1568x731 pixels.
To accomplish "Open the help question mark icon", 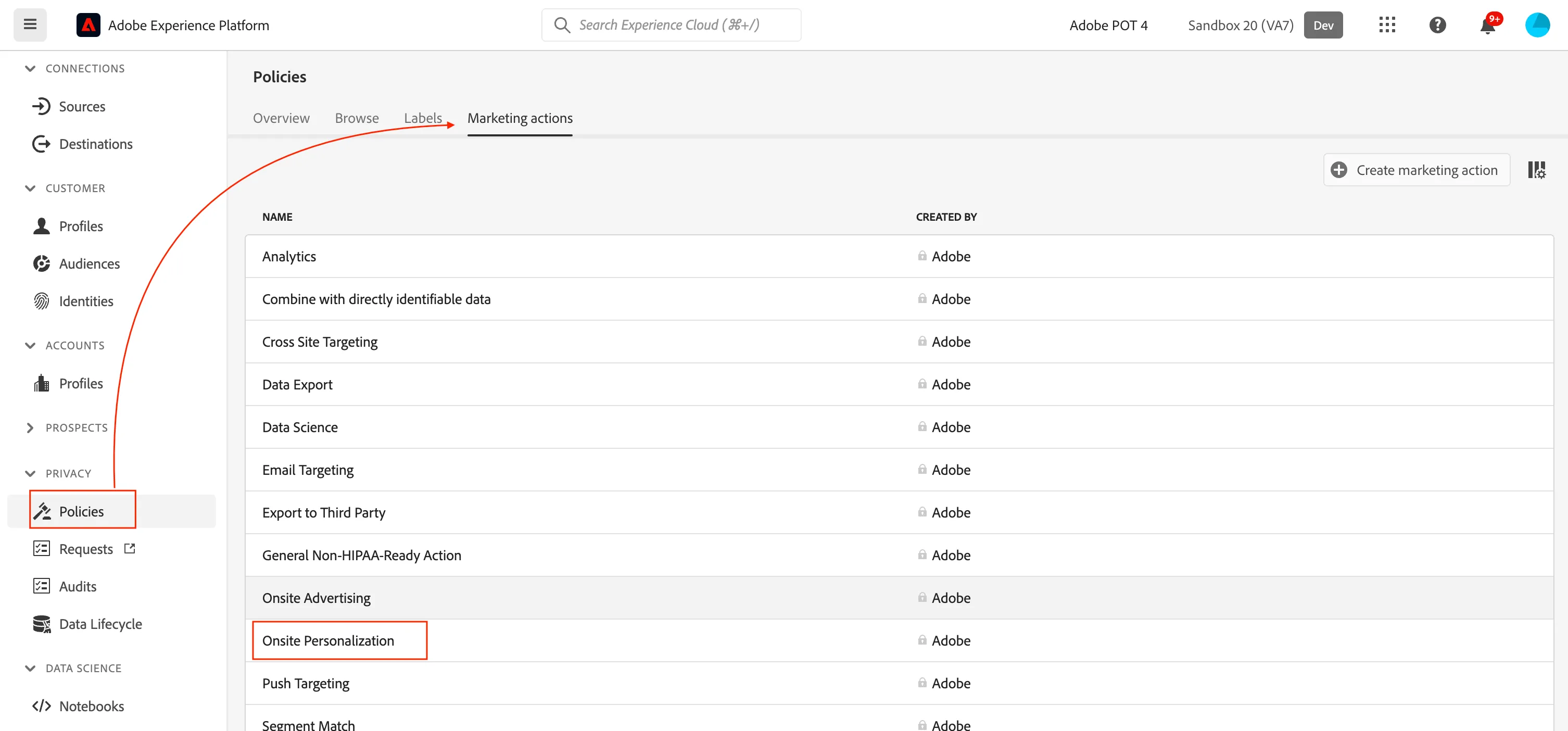I will point(1437,25).
